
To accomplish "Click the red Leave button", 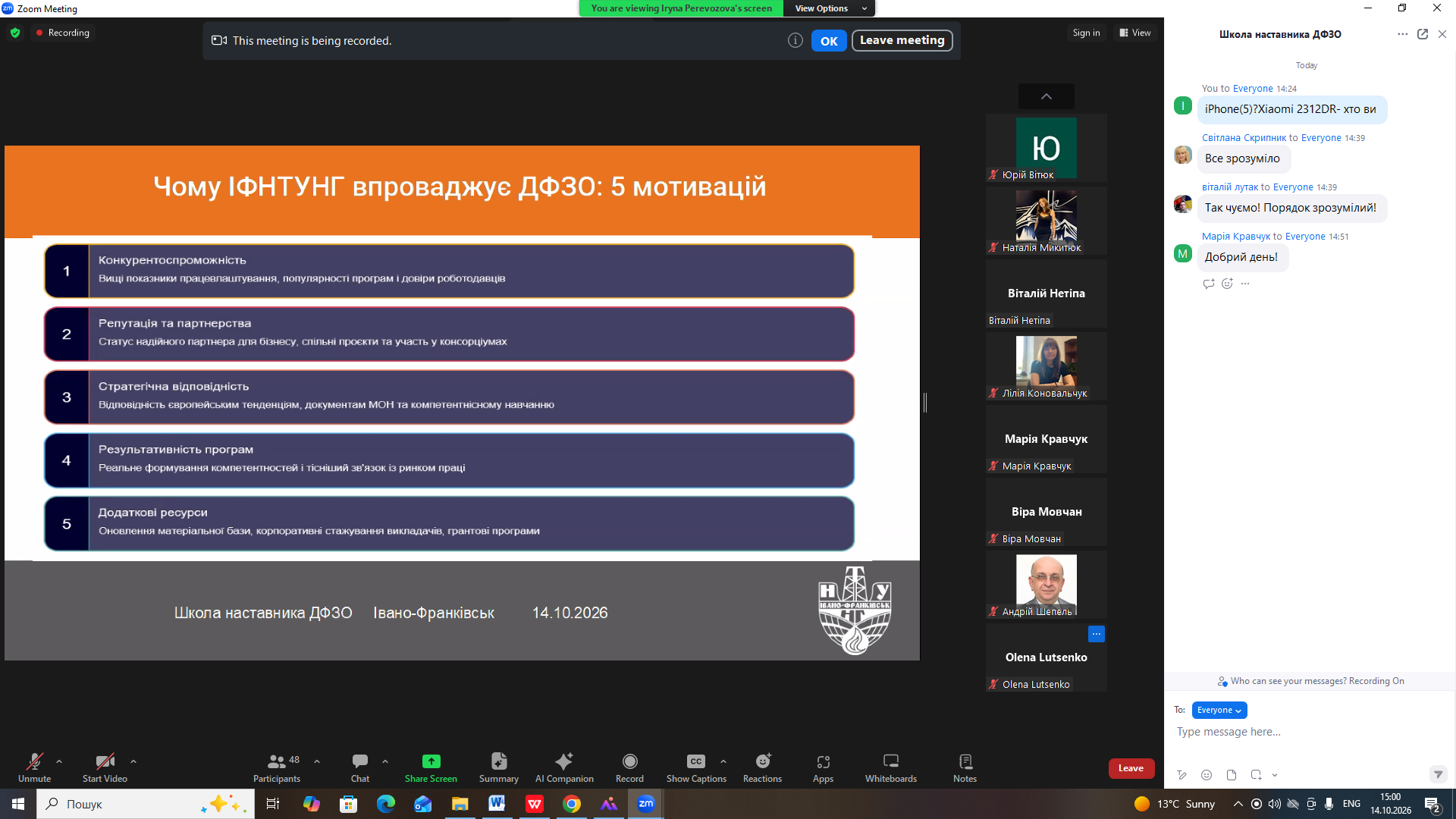I will (x=1131, y=768).
